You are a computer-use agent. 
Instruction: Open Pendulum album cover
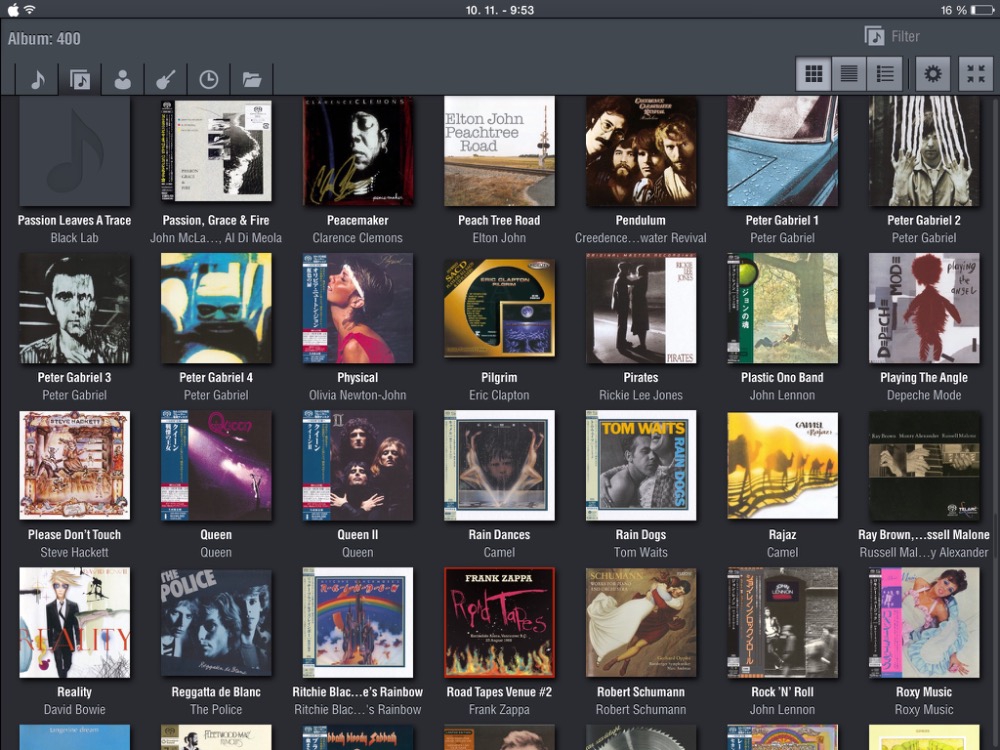[x=641, y=151]
